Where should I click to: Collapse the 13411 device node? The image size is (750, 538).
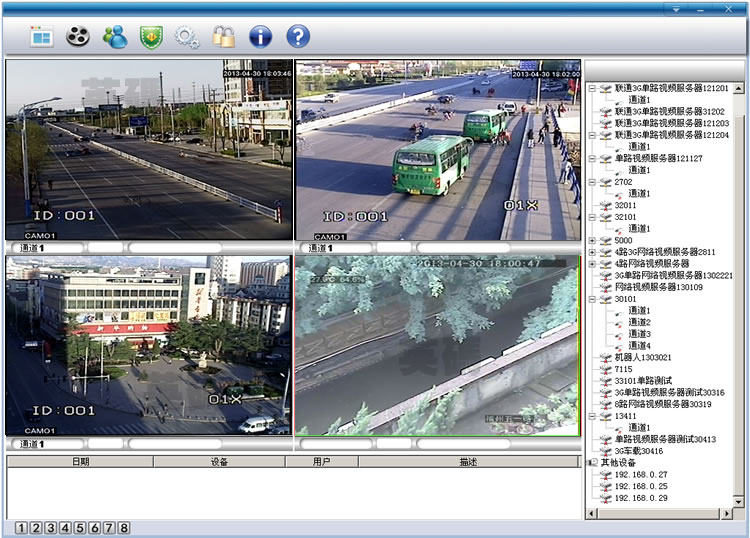click(x=592, y=417)
